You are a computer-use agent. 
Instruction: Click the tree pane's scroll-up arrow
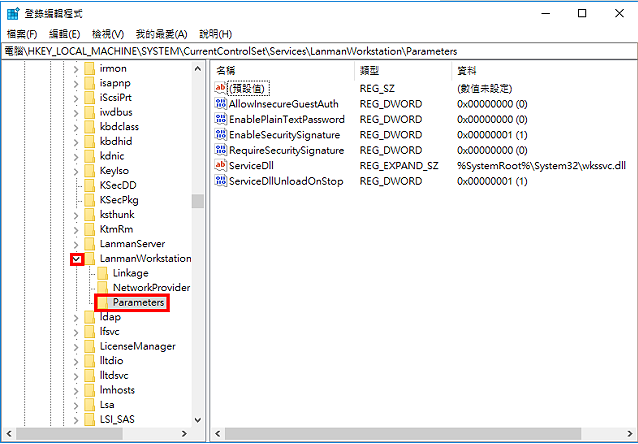pos(198,69)
